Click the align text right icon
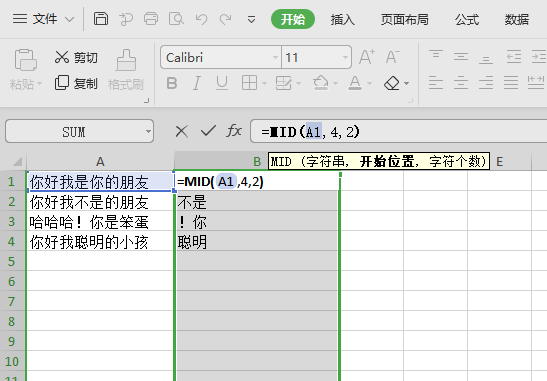Image resolution: width=547 pixels, height=381 pixels. tap(486, 83)
